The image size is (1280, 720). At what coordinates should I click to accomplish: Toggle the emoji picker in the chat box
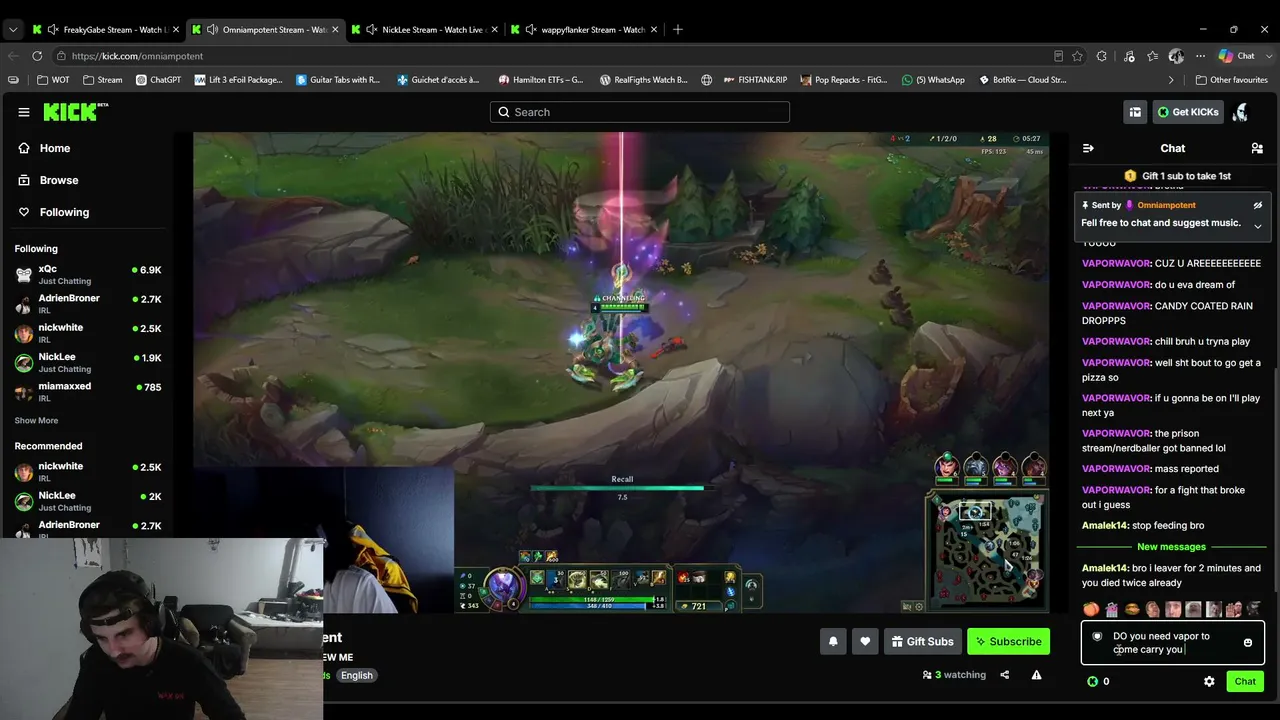click(1247, 643)
